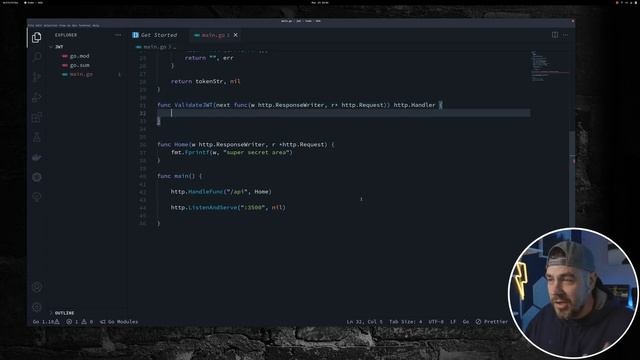Open the Accounts menu icon
The width and height of the screenshot is (640, 360).
pyautogui.click(x=37, y=287)
